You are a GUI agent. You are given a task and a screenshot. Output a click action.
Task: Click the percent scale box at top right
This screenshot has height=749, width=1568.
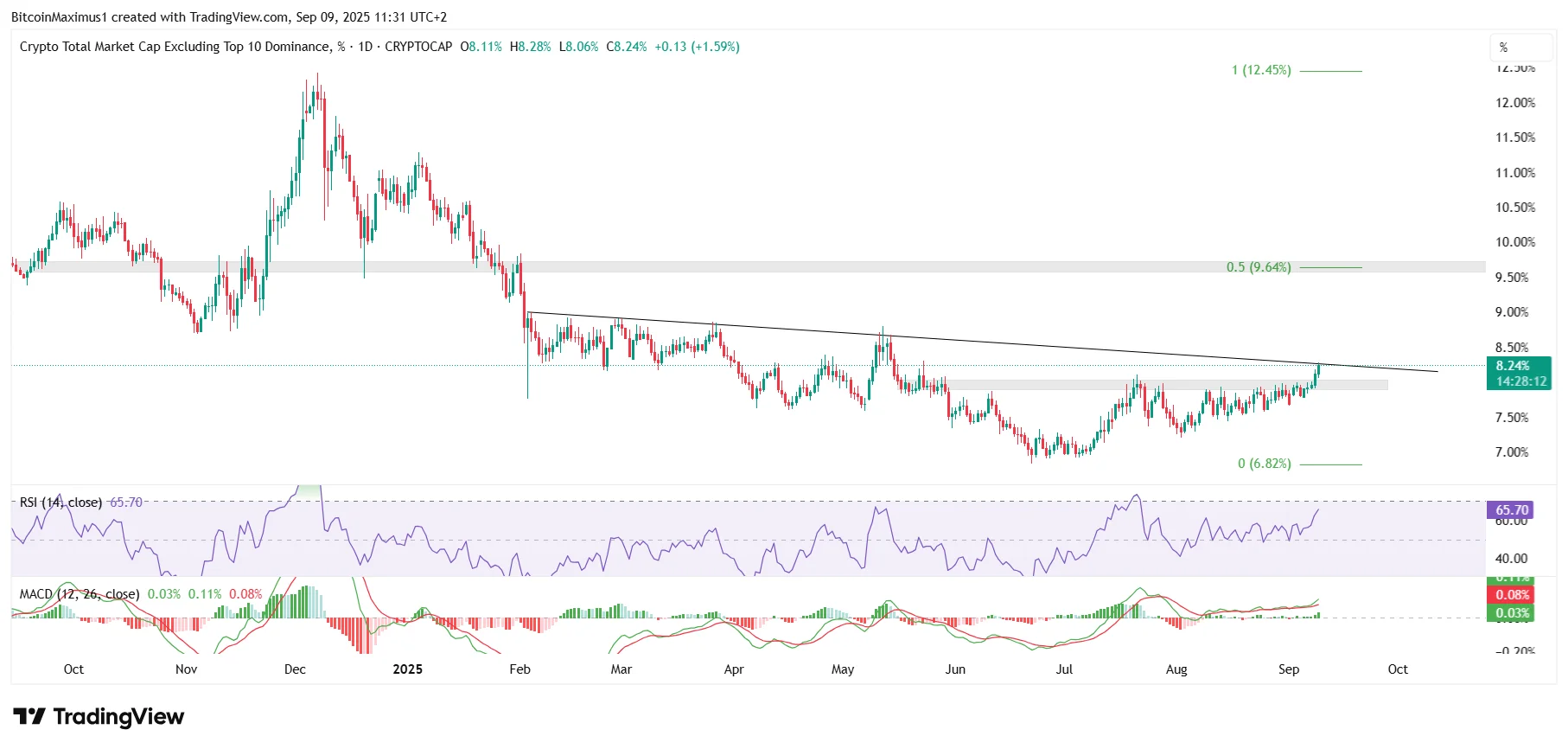point(1520,48)
